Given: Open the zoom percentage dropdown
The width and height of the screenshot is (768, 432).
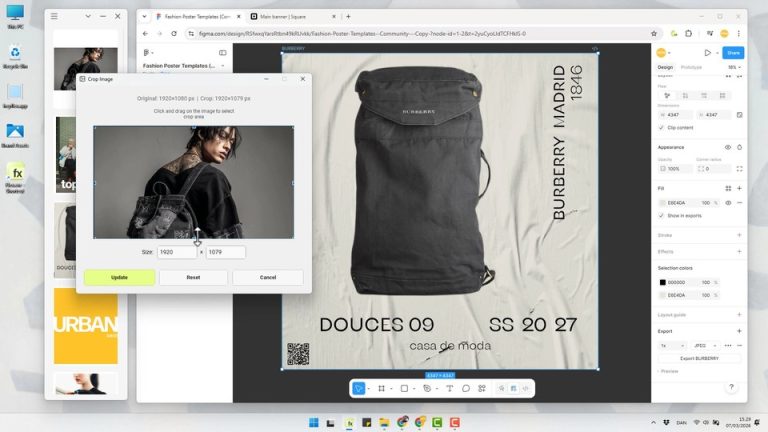Looking at the screenshot, I should pyautogui.click(x=732, y=67).
